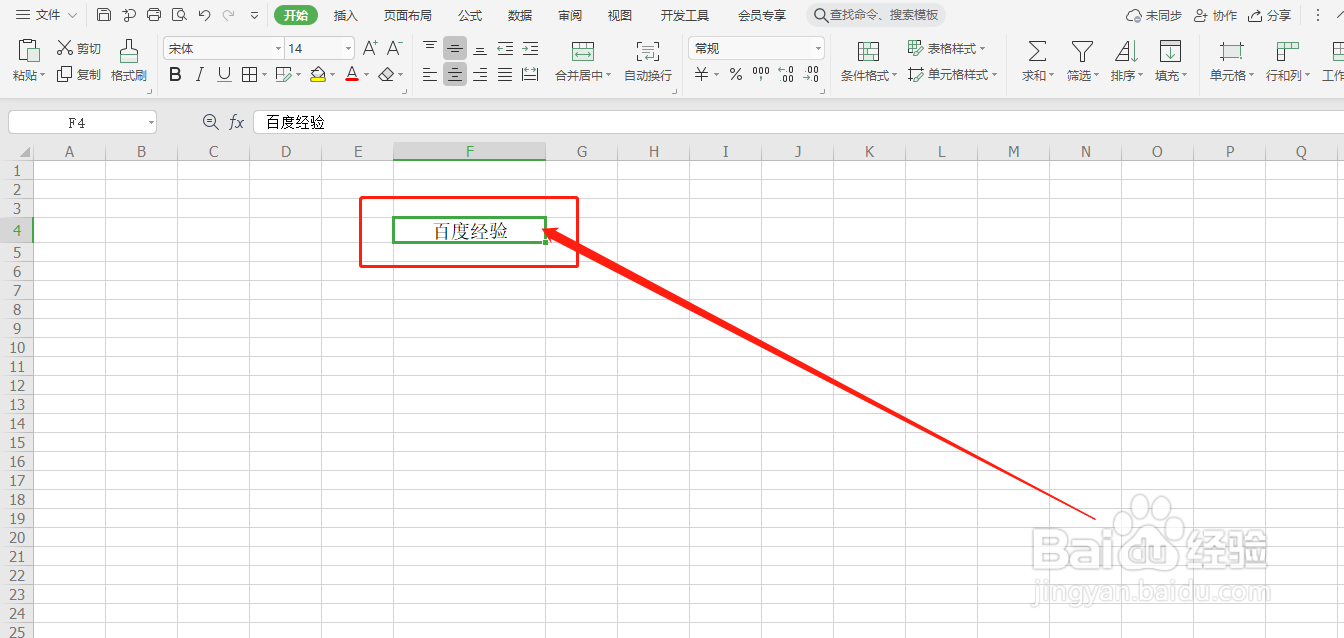1344x638 pixels.
Task: Increase font size with A+ icon
Action: (370, 48)
